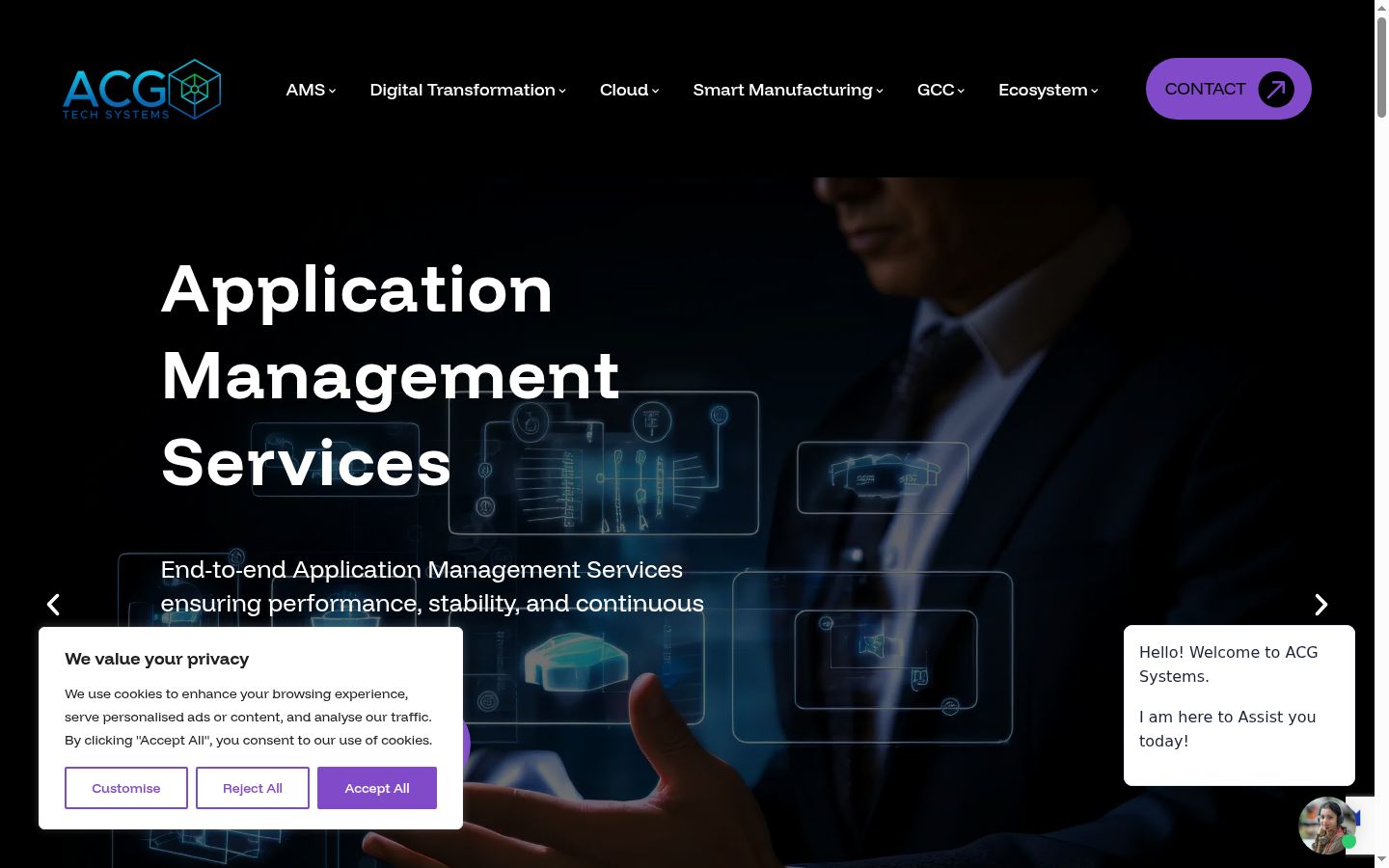Click Customise in the cookie banner

tap(126, 788)
